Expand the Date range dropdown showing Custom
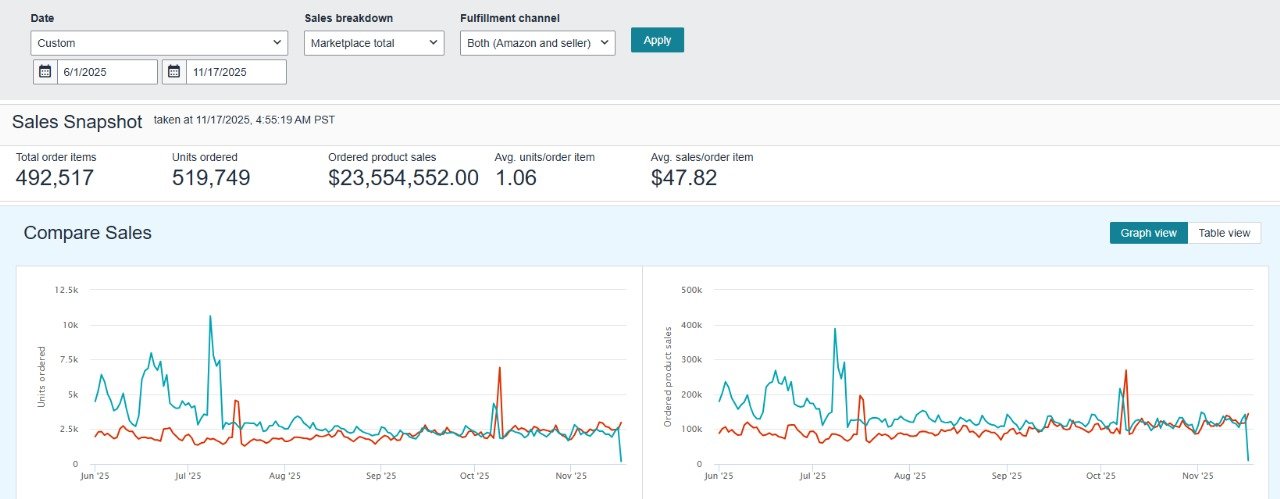The height and width of the screenshot is (499, 1280). [159, 43]
